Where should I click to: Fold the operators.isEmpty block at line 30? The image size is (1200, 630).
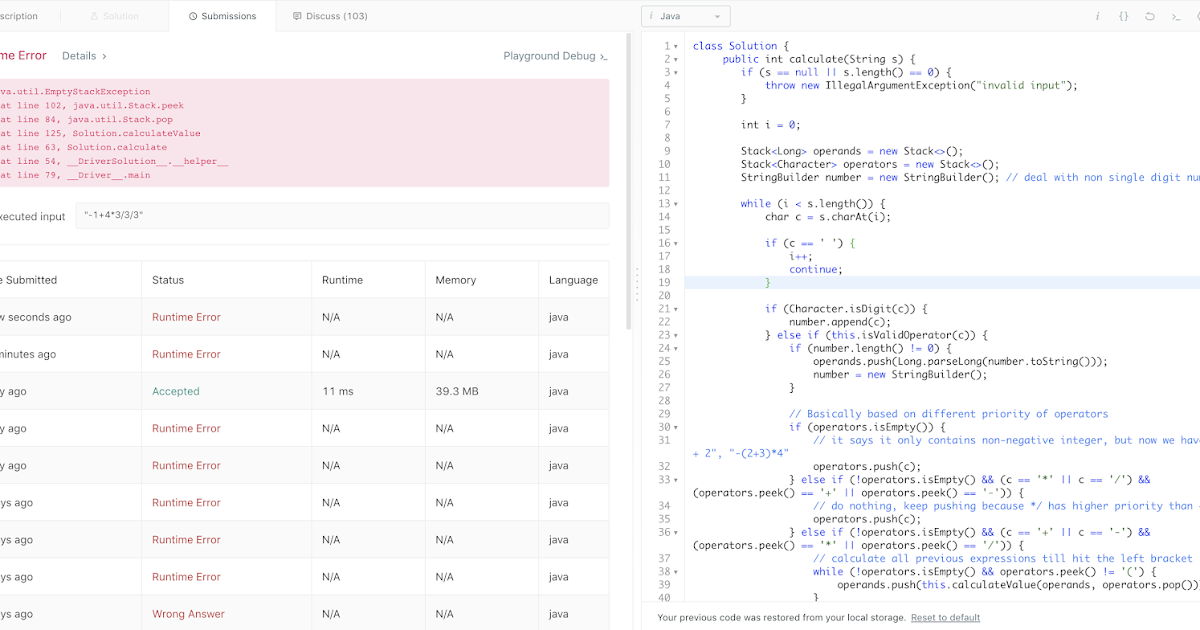677,427
